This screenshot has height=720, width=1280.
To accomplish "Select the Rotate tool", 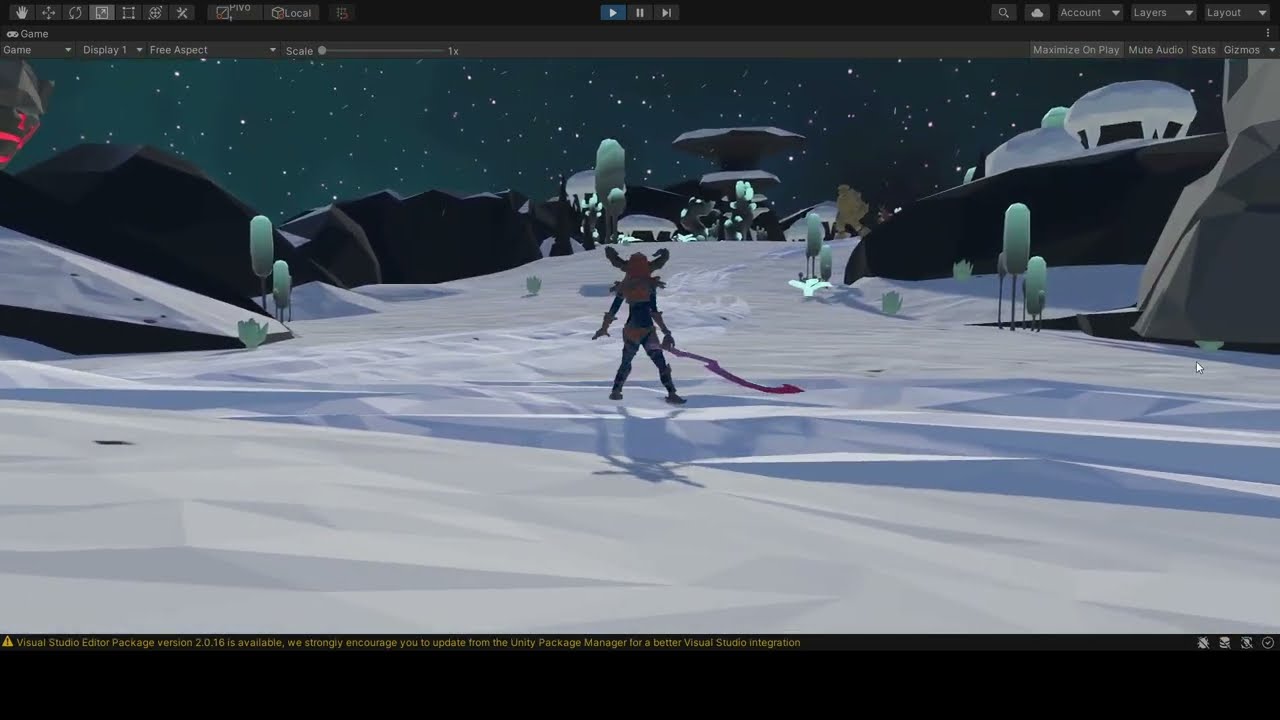I will click(x=75, y=13).
